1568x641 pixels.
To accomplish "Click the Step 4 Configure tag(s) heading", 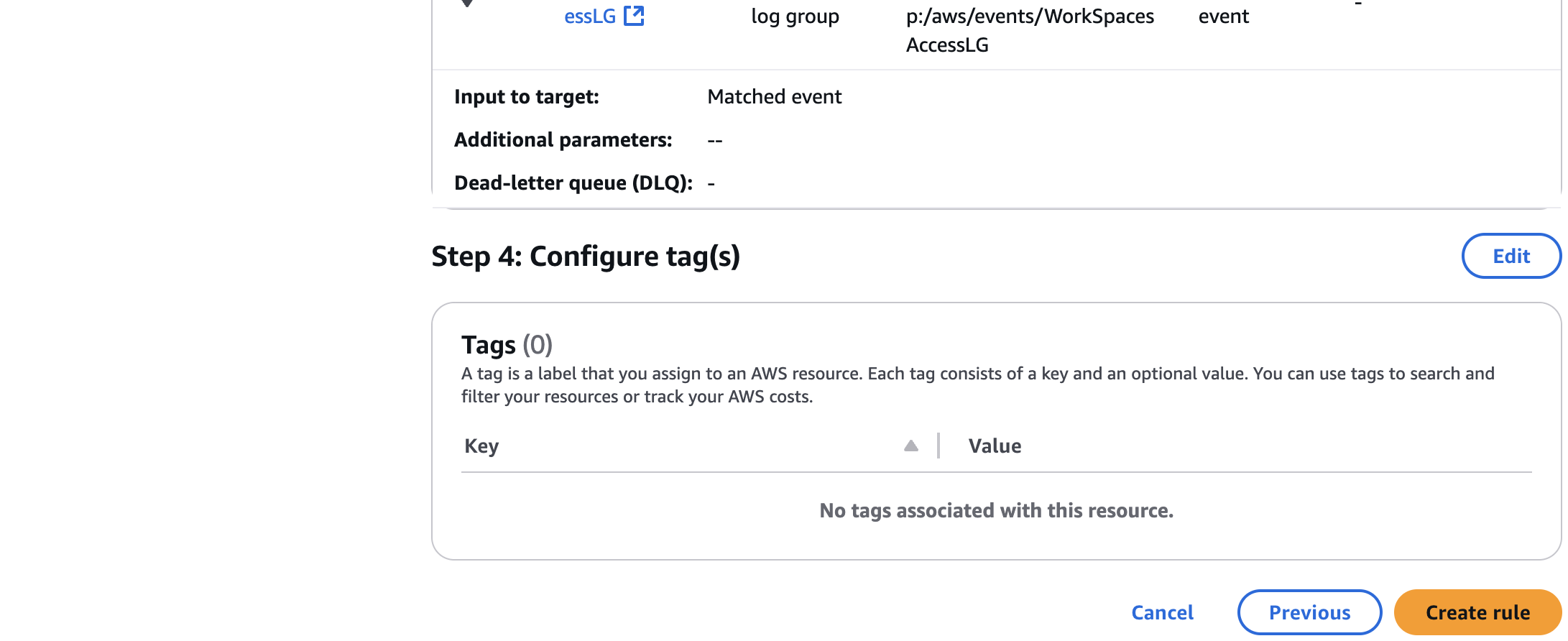I will pyautogui.click(x=586, y=257).
